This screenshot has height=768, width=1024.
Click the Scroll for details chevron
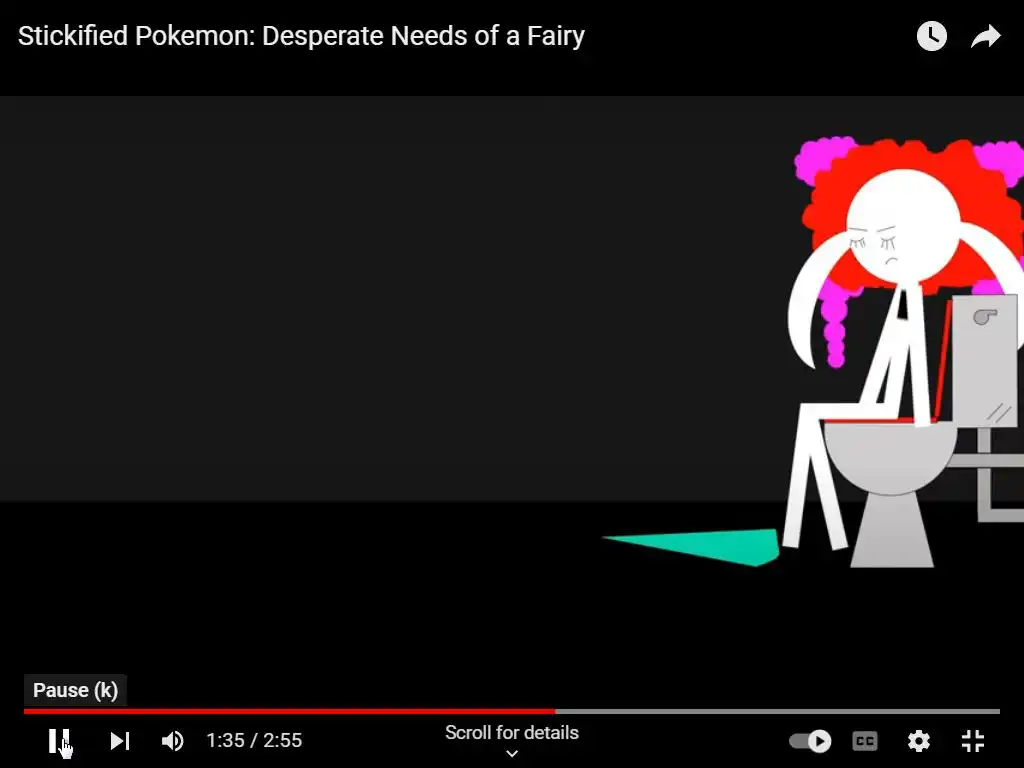(512, 754)
